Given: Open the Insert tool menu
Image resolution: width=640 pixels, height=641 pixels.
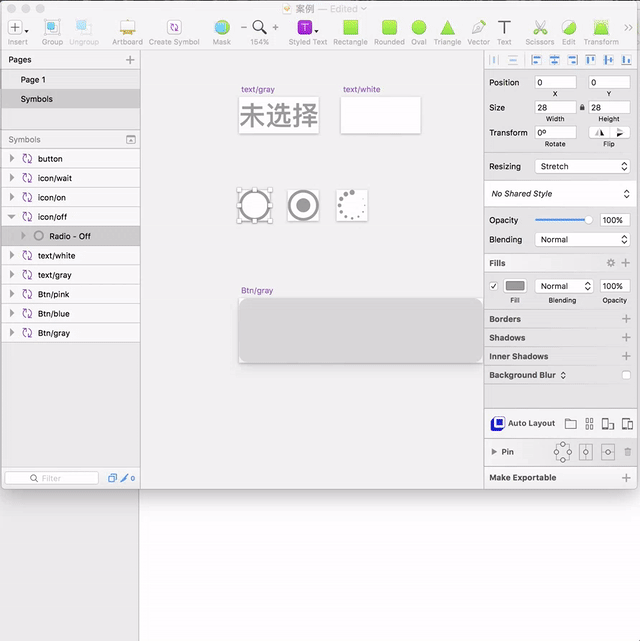Looking at the screenshot, I should click(x=18, y=28).
